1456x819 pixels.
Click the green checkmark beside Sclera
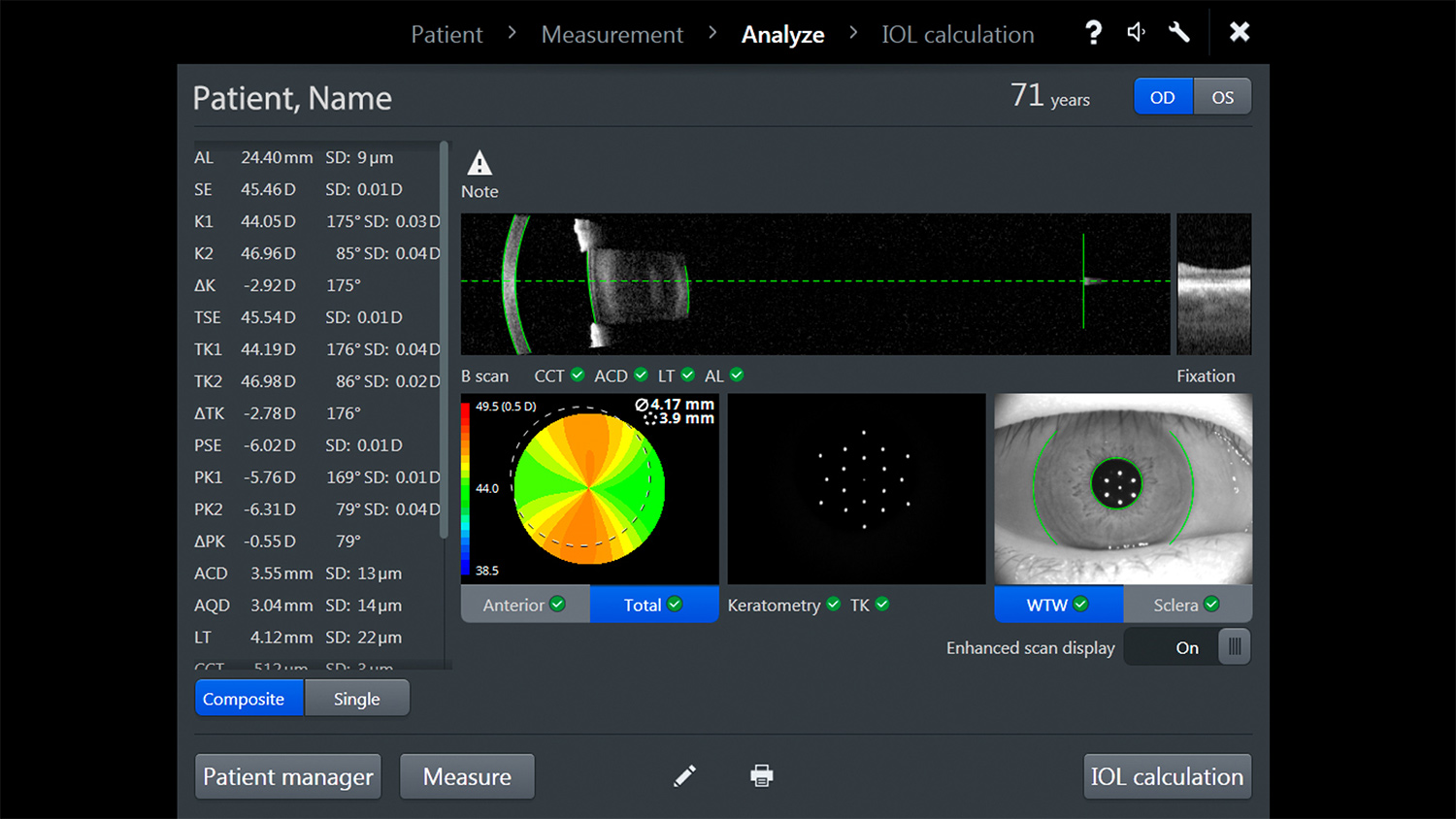click(1211, 604)
